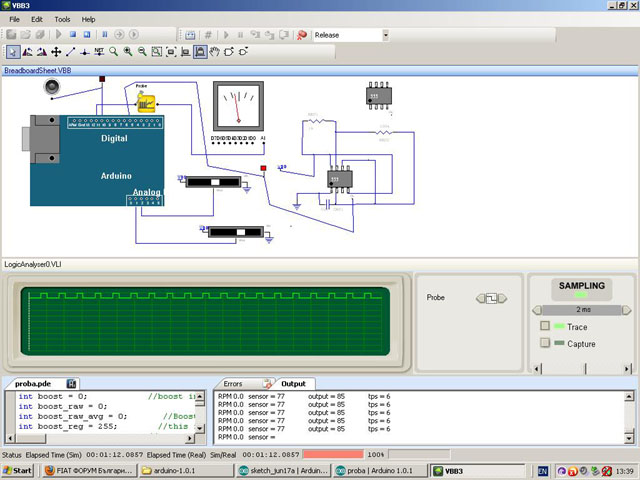The width and height of the screenshot is (640, 480).
Task: Toggle the Trace checkbox
Action: click(545, 327)
